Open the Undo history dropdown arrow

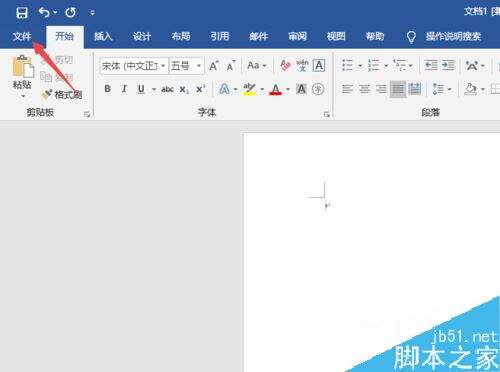coord(55,13)
